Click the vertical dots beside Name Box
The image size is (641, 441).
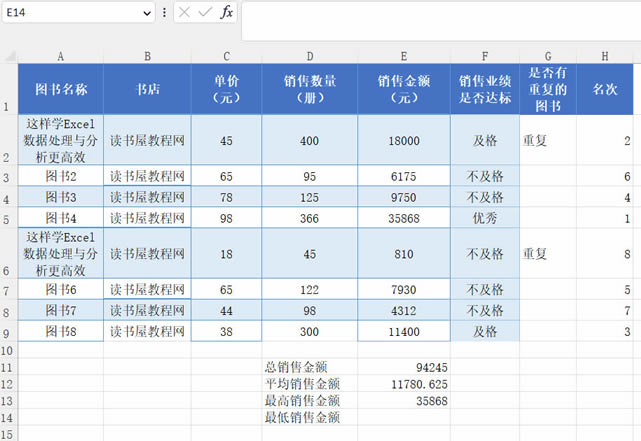[x=165, y=12]
